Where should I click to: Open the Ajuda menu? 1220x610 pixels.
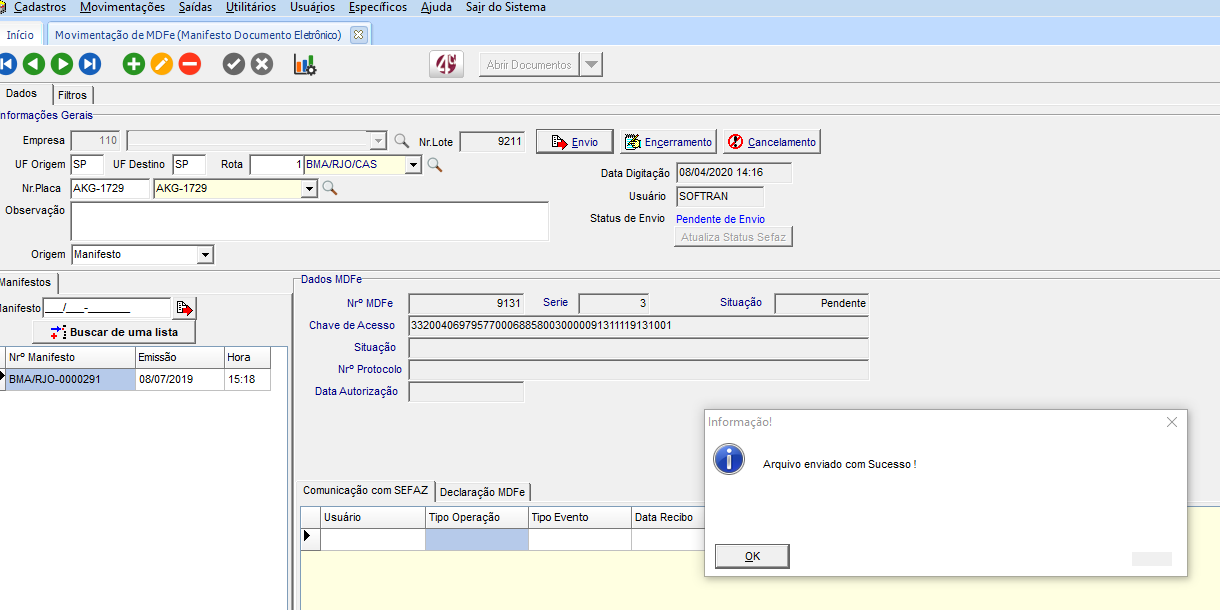click(436, 7)
